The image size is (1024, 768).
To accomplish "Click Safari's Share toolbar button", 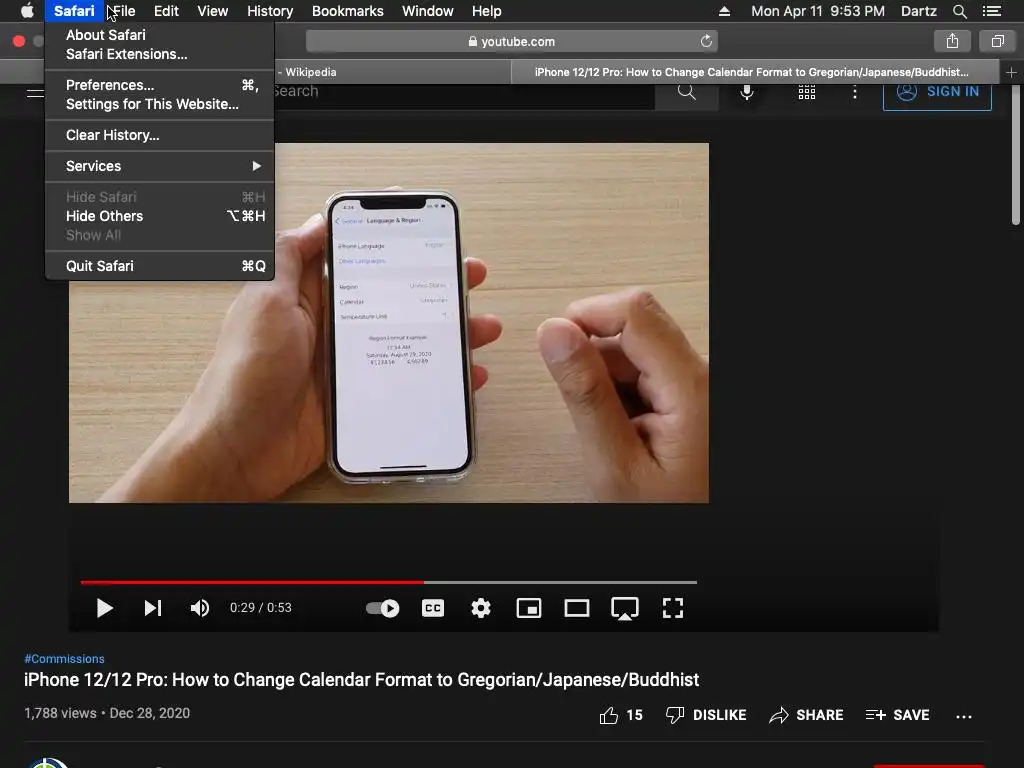I will click(952, 41).
